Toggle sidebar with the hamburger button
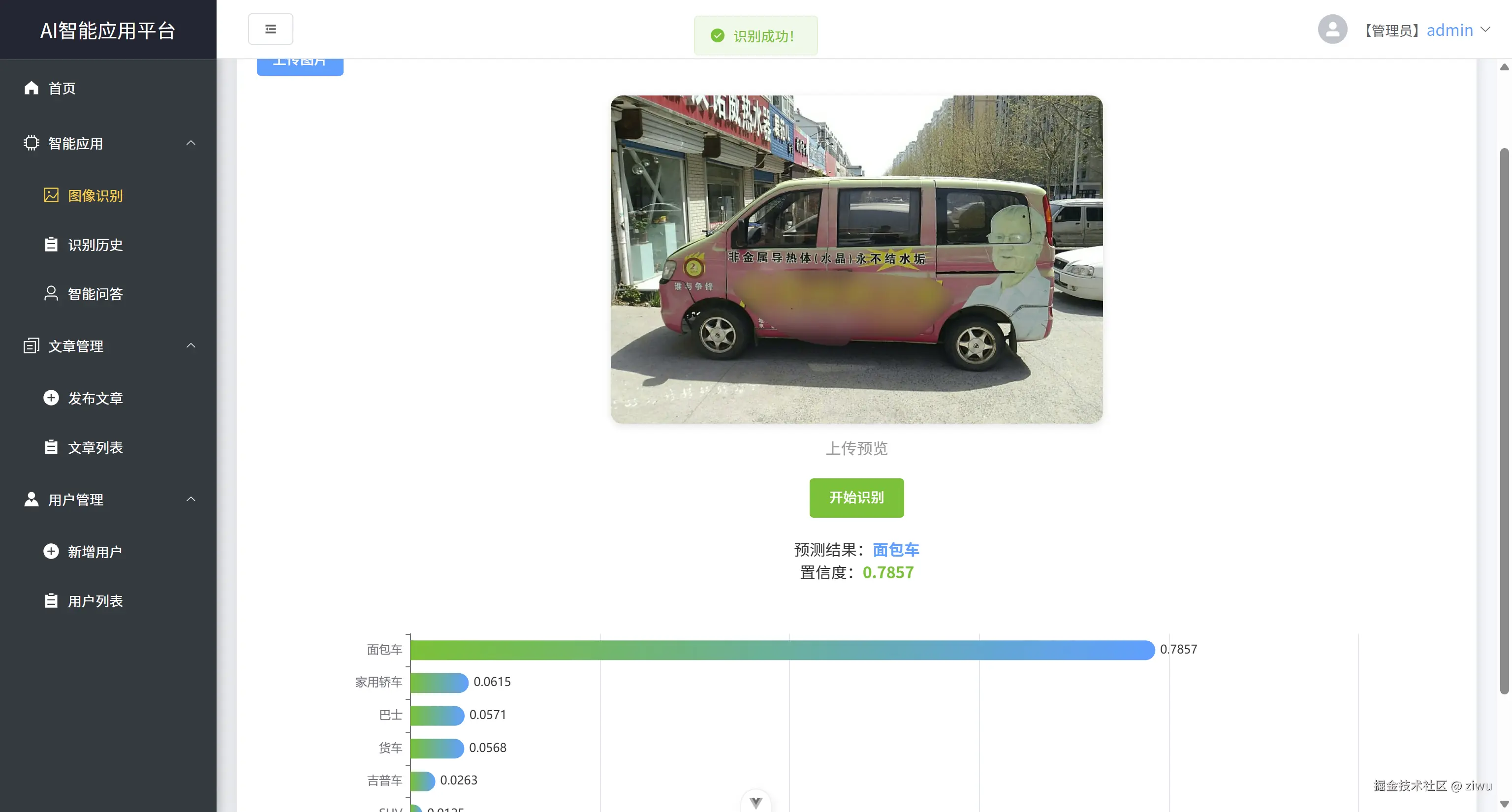The image size is (1512, 812). coord(271,30)
